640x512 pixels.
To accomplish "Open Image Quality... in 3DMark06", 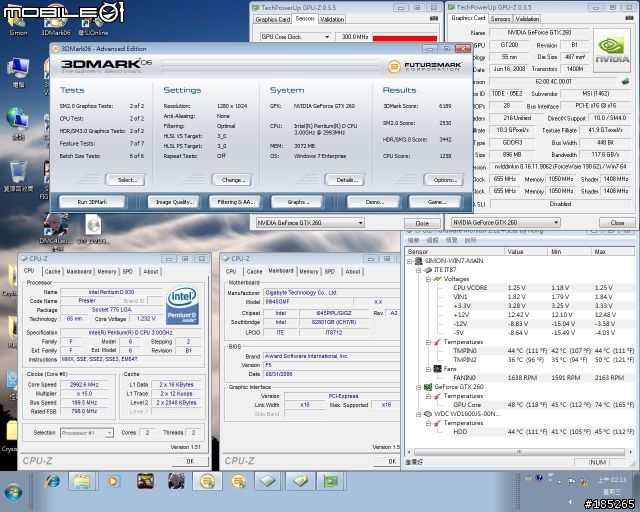I will [174, 202].
